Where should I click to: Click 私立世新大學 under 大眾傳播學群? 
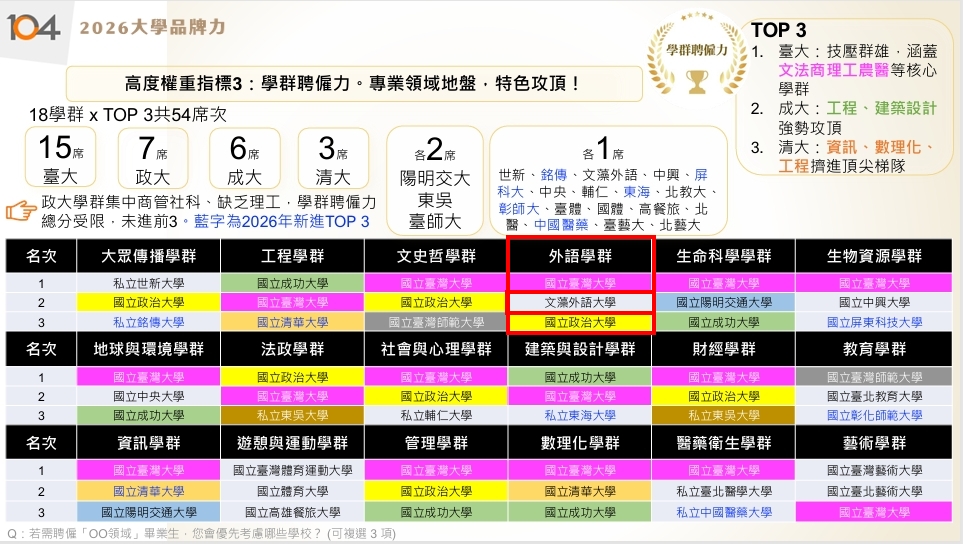(x=148, y=283)
